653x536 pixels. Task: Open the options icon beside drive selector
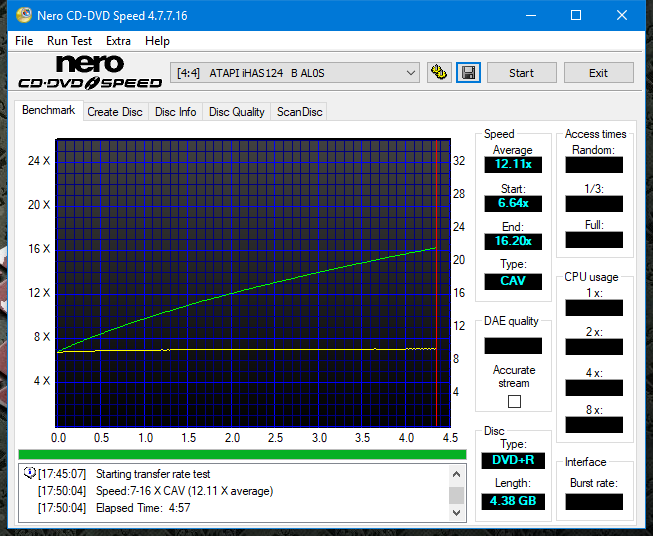439,73
